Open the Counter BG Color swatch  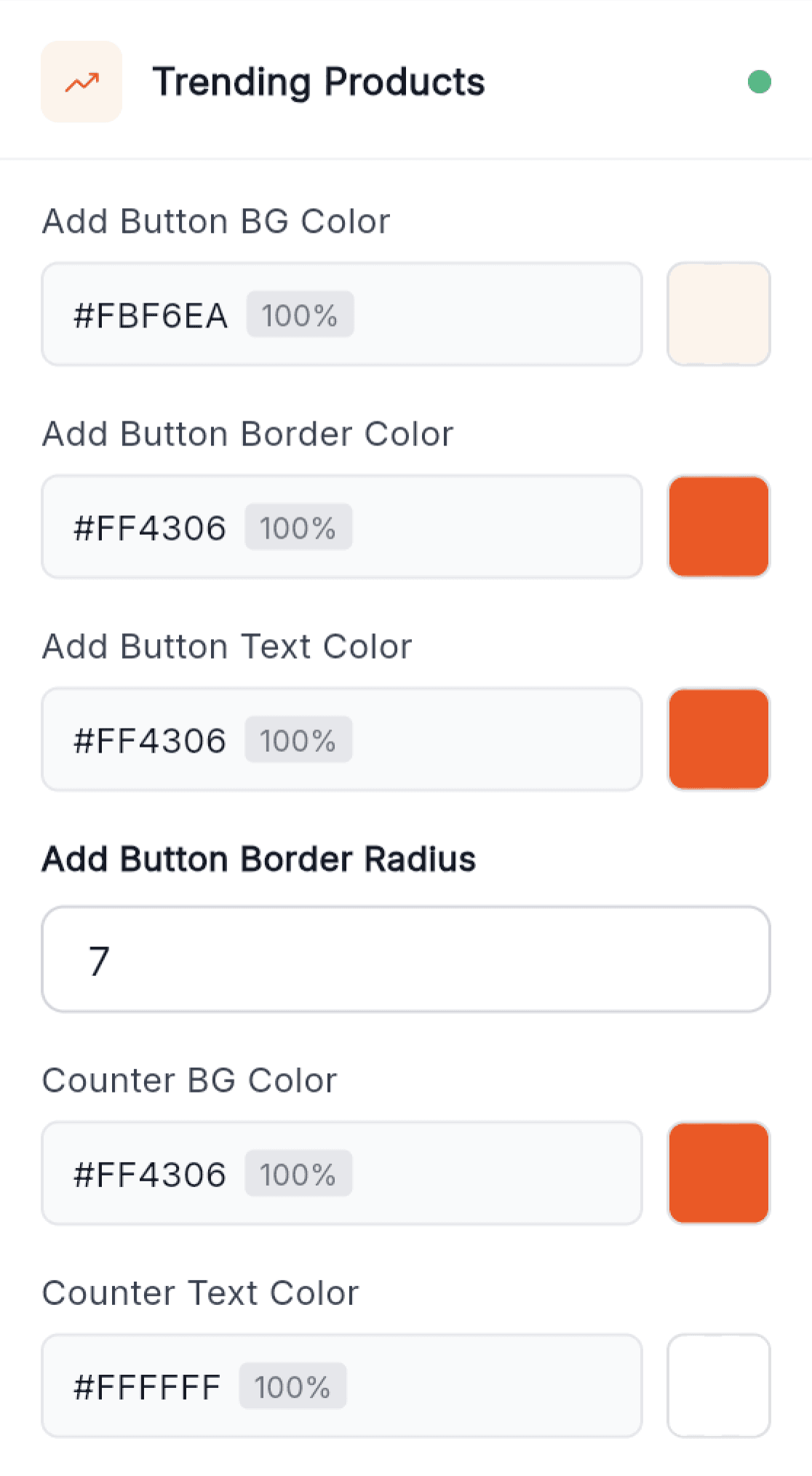pyautogui.click(x=718, y=1173)
